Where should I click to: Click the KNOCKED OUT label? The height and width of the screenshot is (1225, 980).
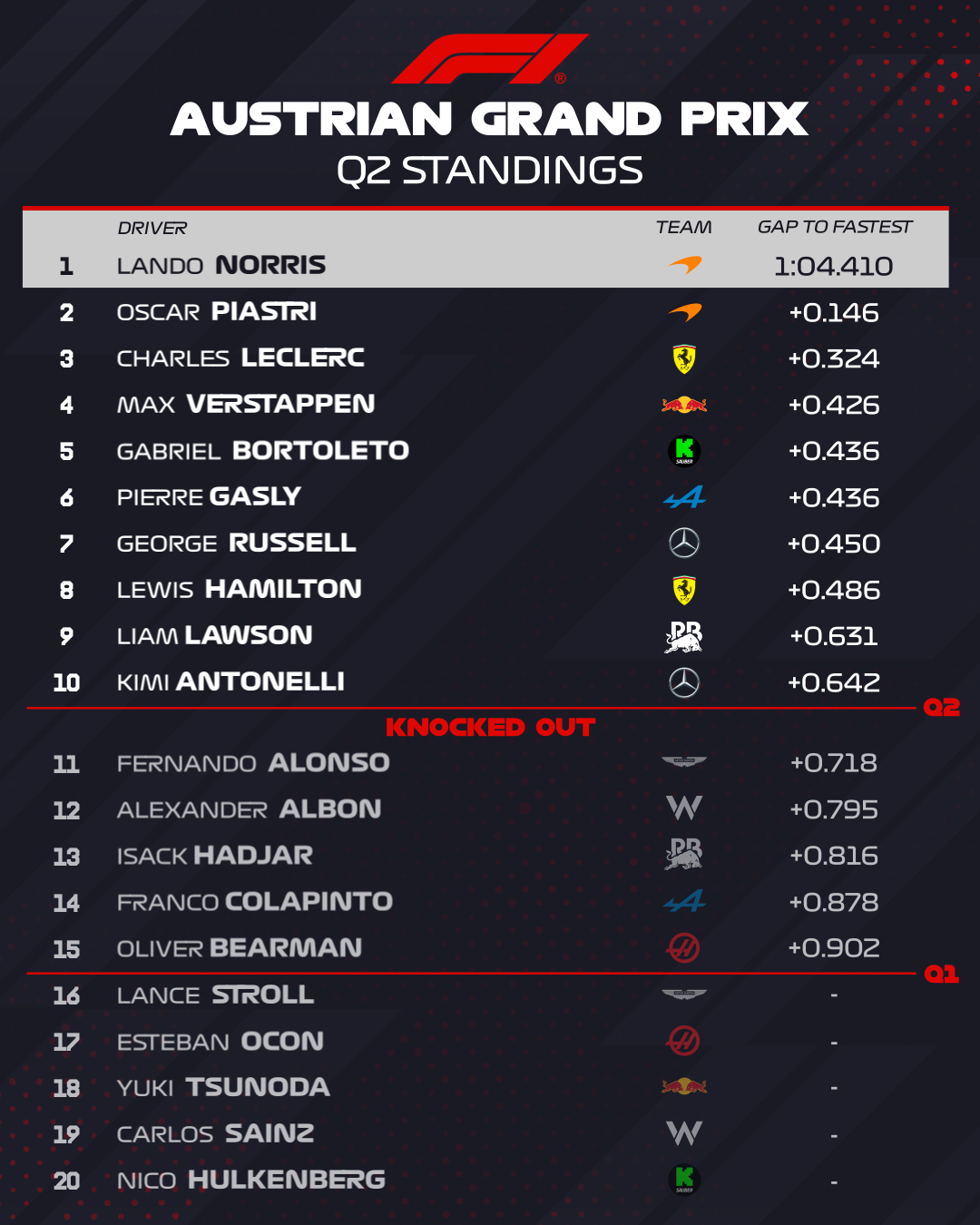[x=490, y=728]
